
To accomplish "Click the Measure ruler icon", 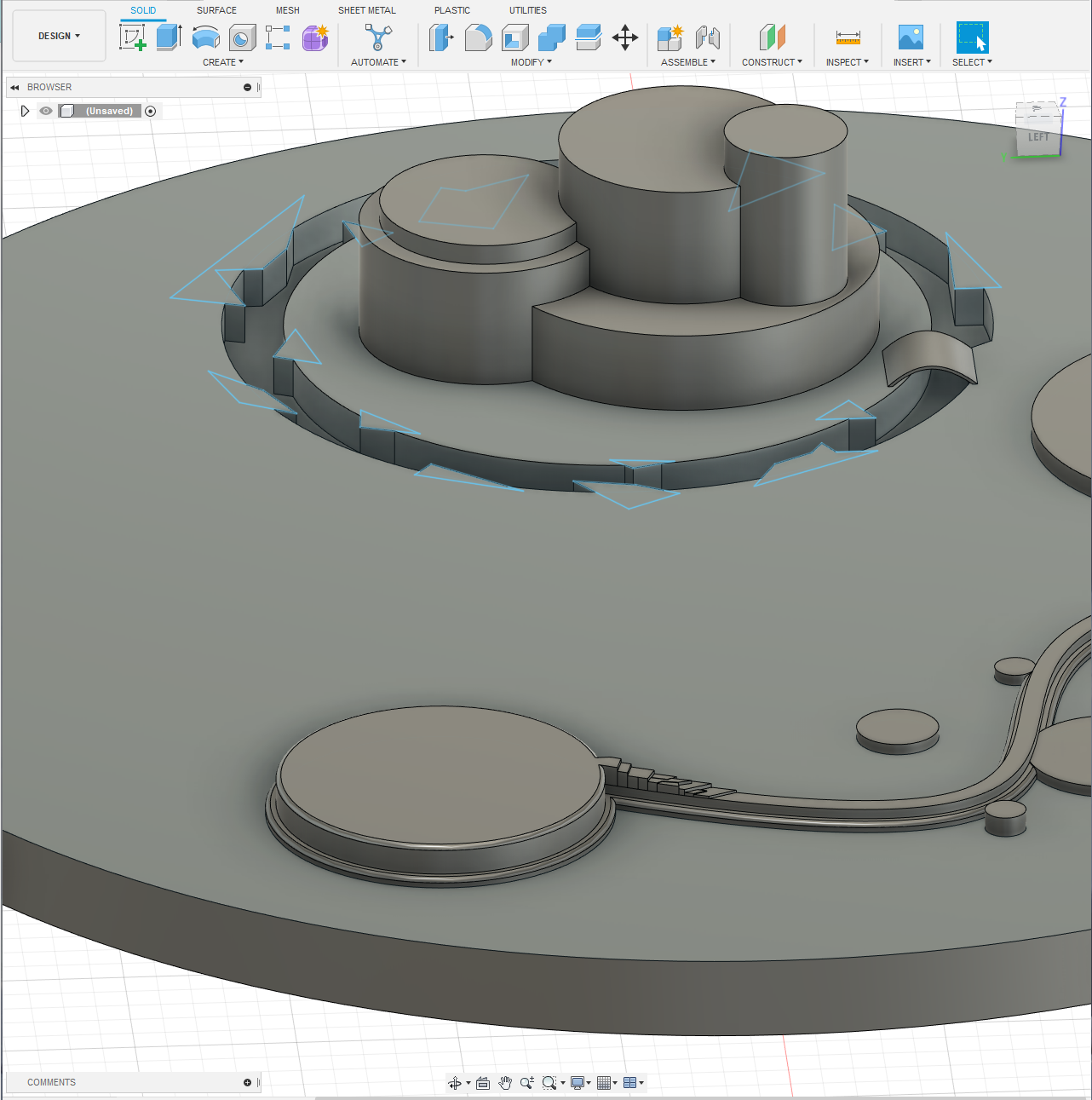I will [848, 37].
